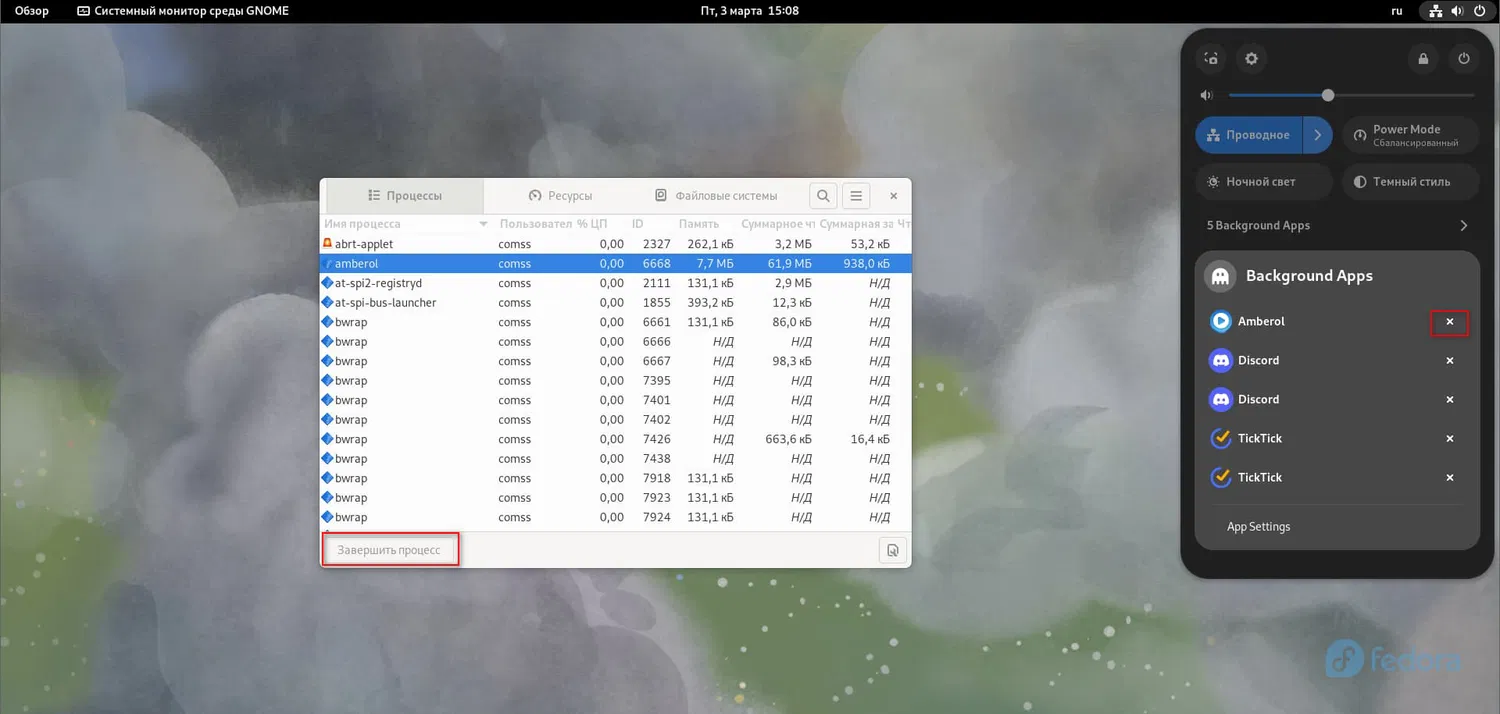Click the Amberol label in Background Apps
The width and height of the screenshot is (1500, 714).
1261,322
